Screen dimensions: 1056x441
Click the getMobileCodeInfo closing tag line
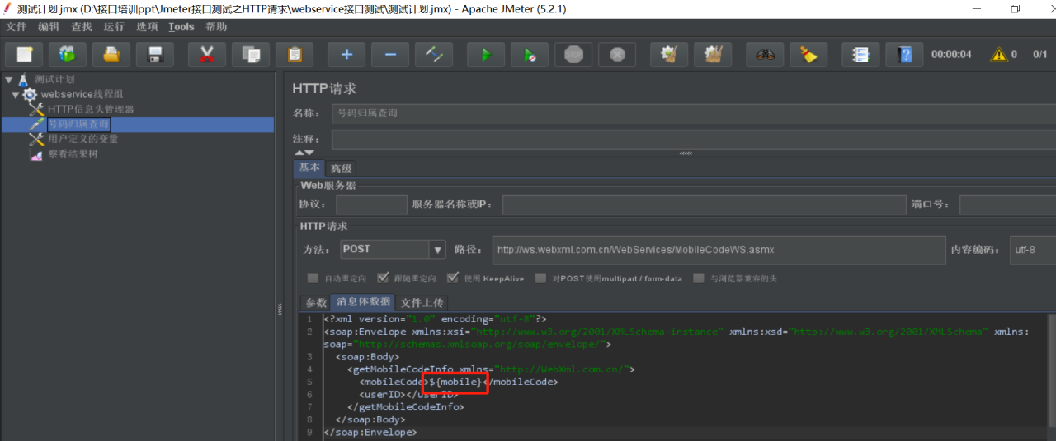pos(405,407)
